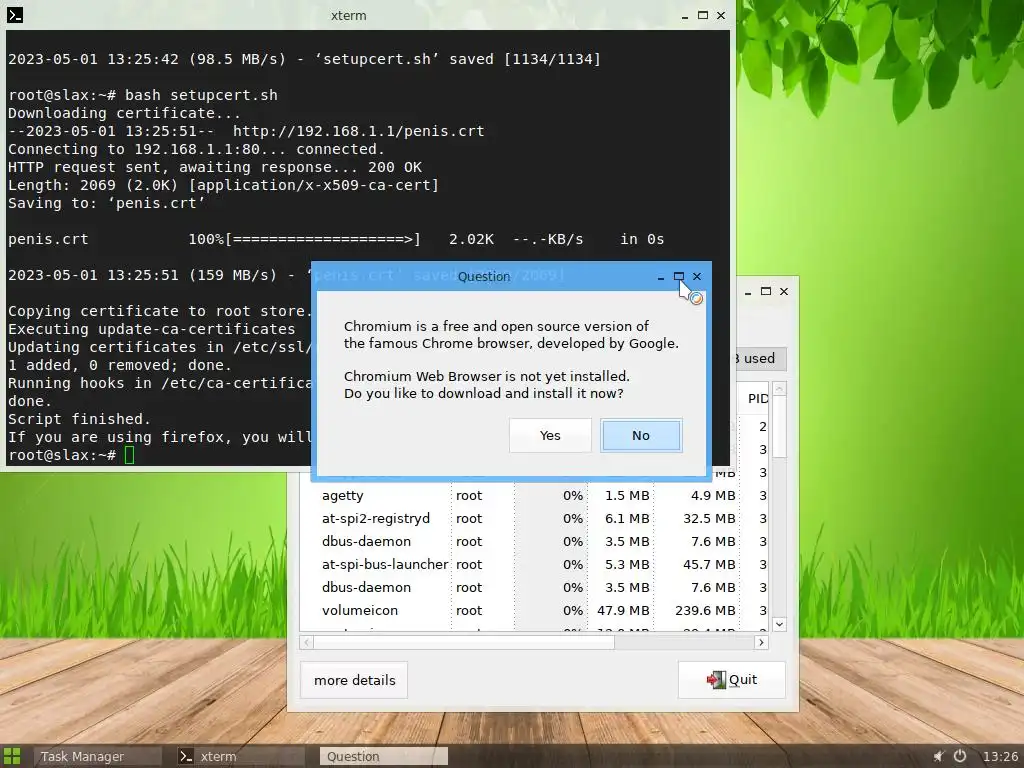1024x768 pixels.
Task: Select the volumeicon process row
Action: pos(534,610)
